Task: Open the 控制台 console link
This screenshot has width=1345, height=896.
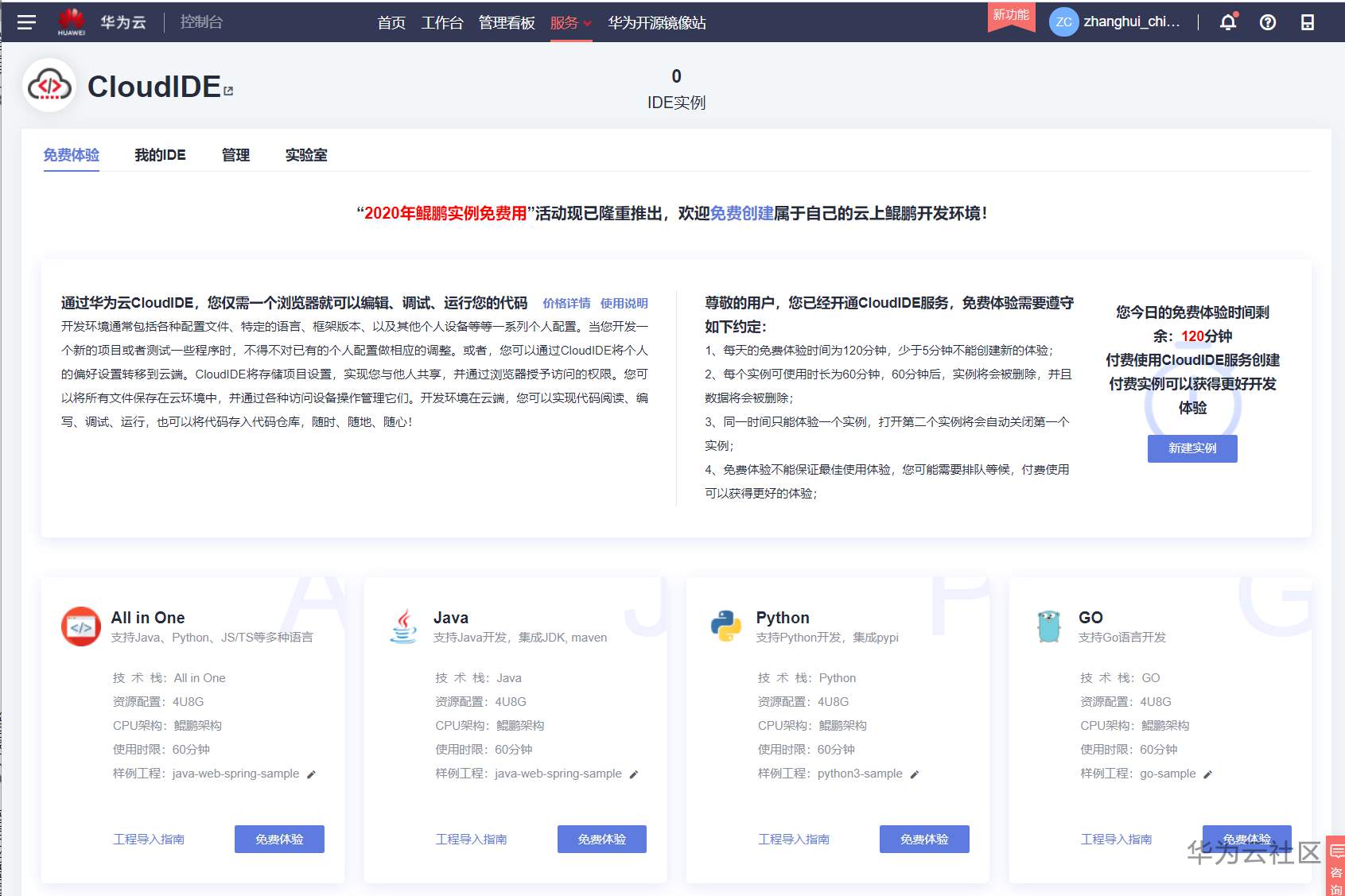Action: click(201, 21)
